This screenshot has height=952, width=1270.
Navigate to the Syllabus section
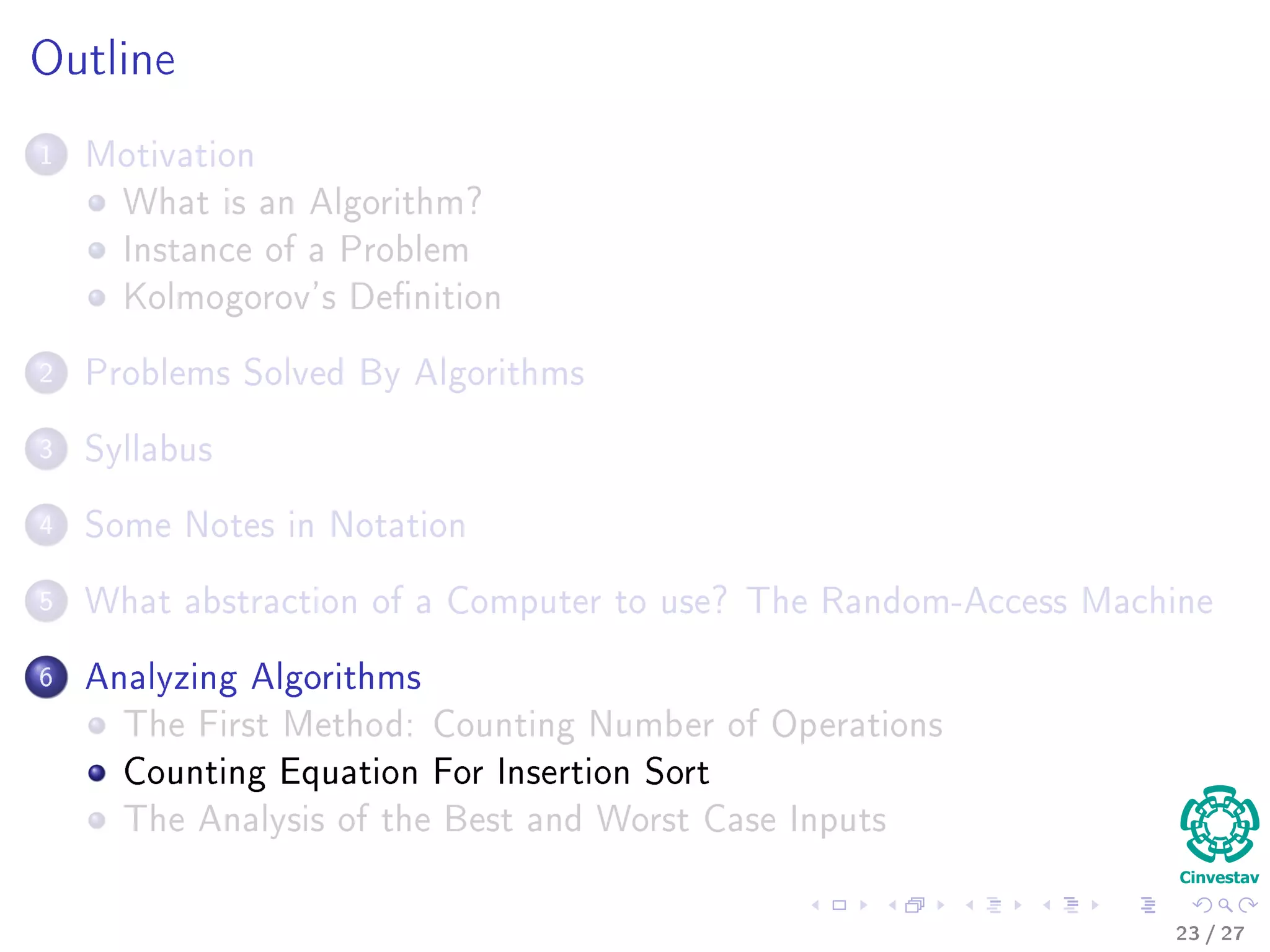pos(149,449)
